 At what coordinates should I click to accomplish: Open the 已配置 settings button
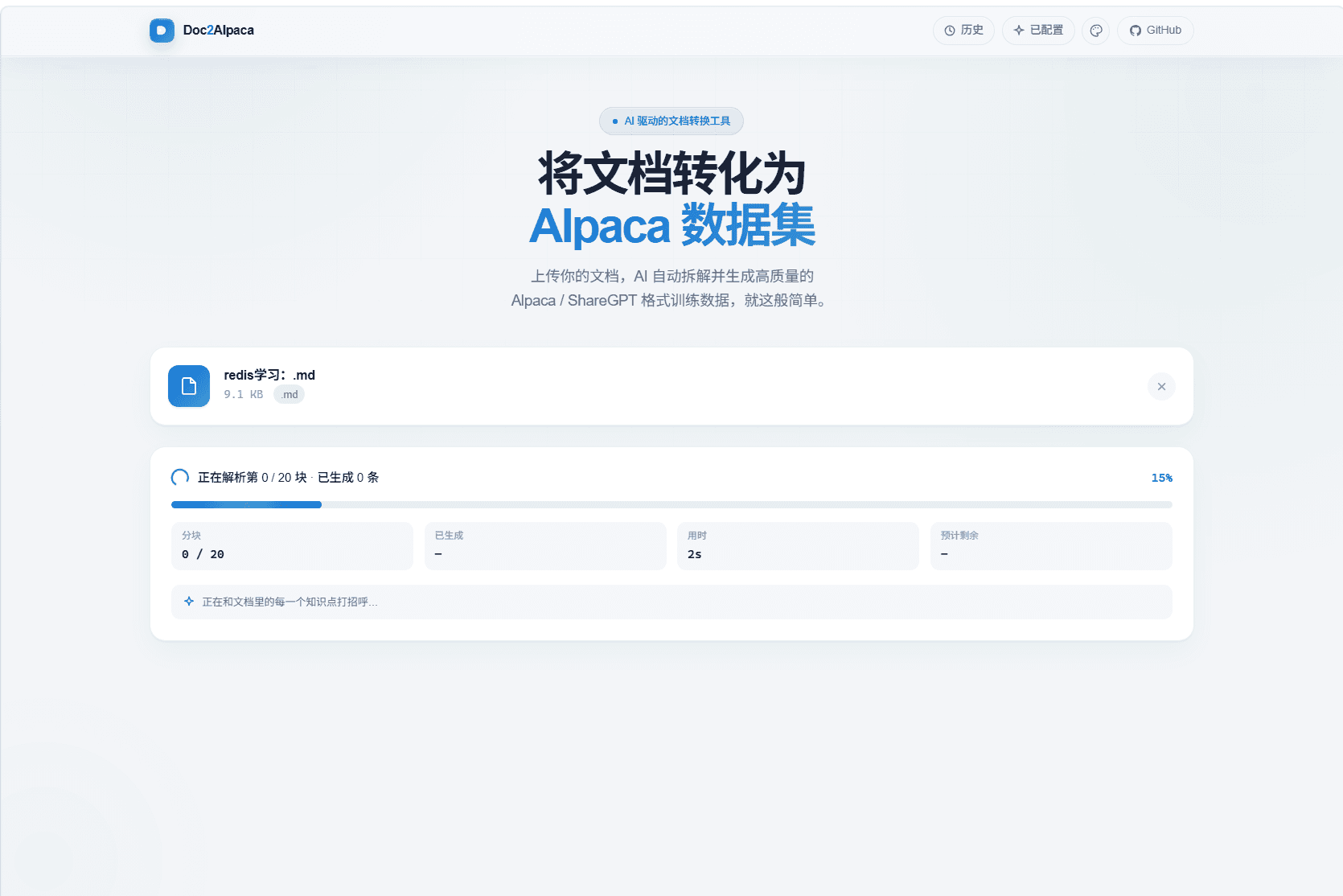click(1038, 31)
